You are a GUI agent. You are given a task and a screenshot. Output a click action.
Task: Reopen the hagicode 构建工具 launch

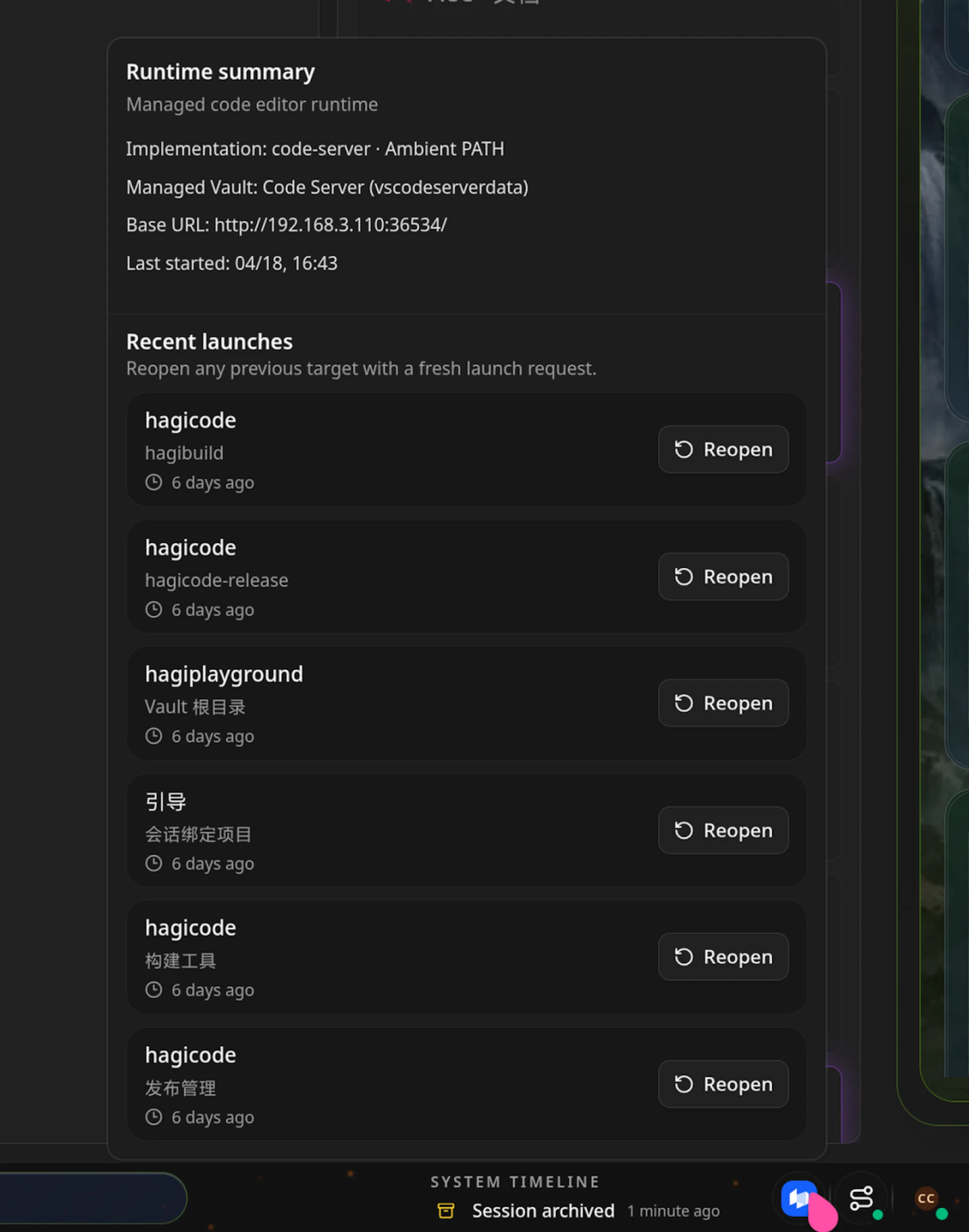pyautogui.click(x=723, y=957)
